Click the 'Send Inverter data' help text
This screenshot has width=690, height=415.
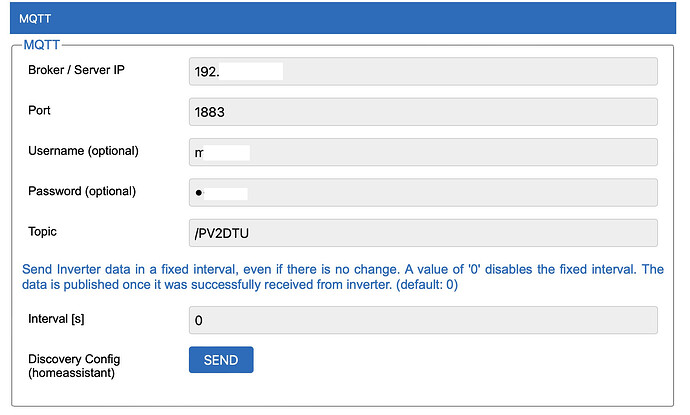click(76, 269)
